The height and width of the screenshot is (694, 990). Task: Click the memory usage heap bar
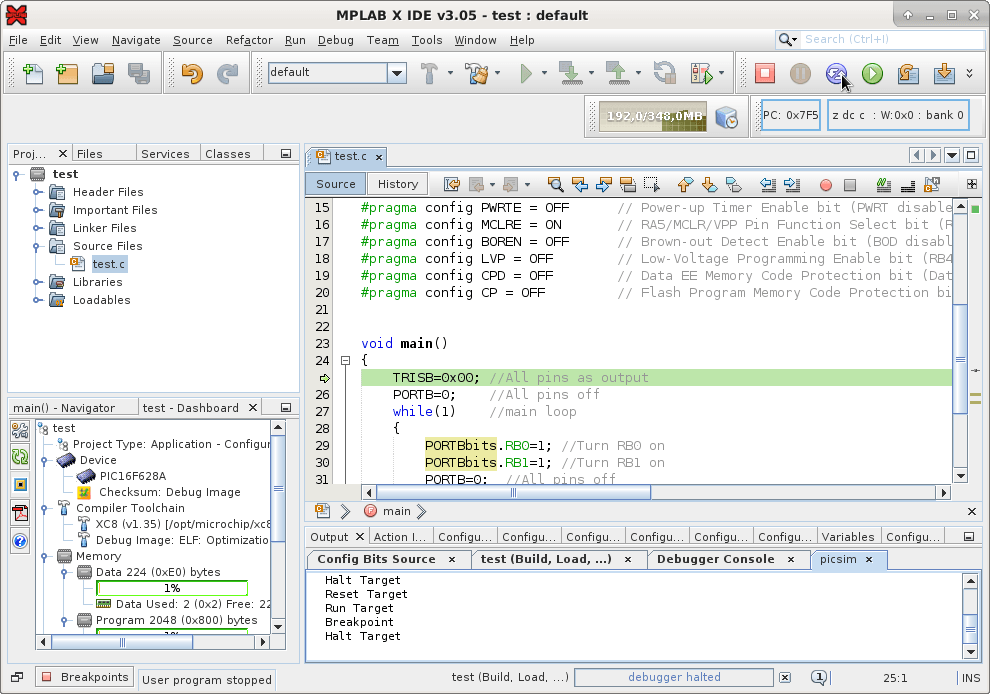click(x=653, y=117)
